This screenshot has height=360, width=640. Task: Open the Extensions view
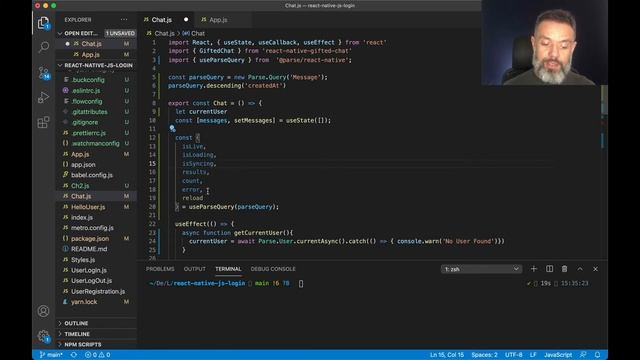(x=43, y=122)
